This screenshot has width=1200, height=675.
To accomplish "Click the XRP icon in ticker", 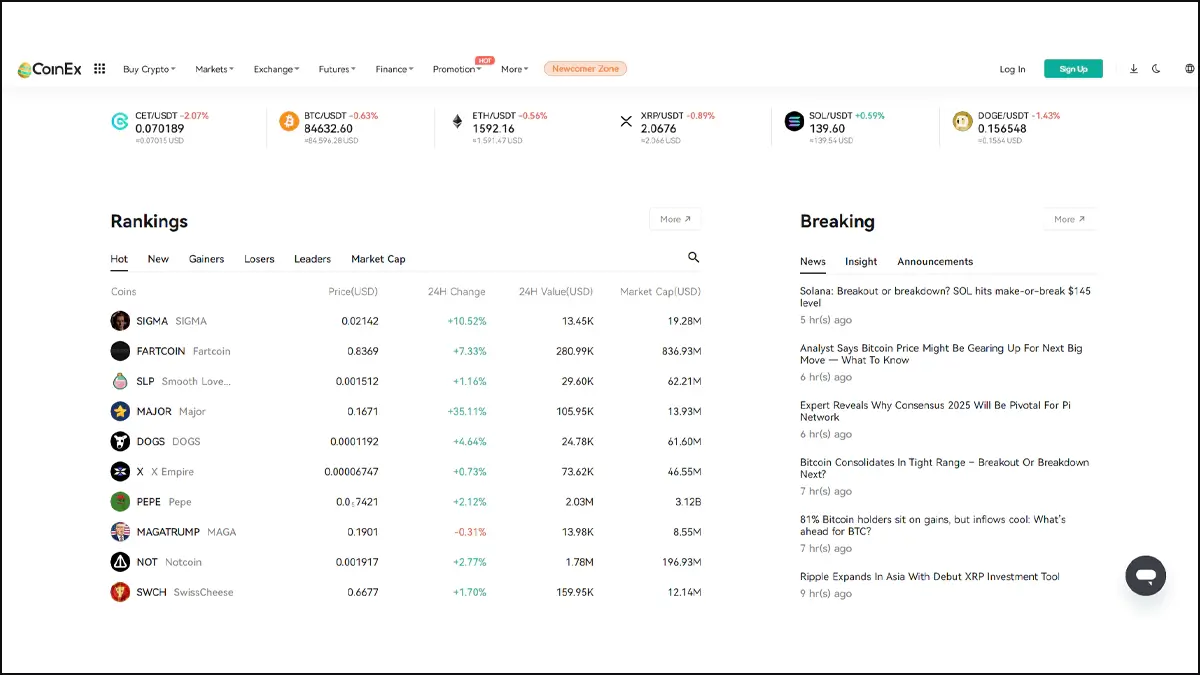I will click(626, 122).
